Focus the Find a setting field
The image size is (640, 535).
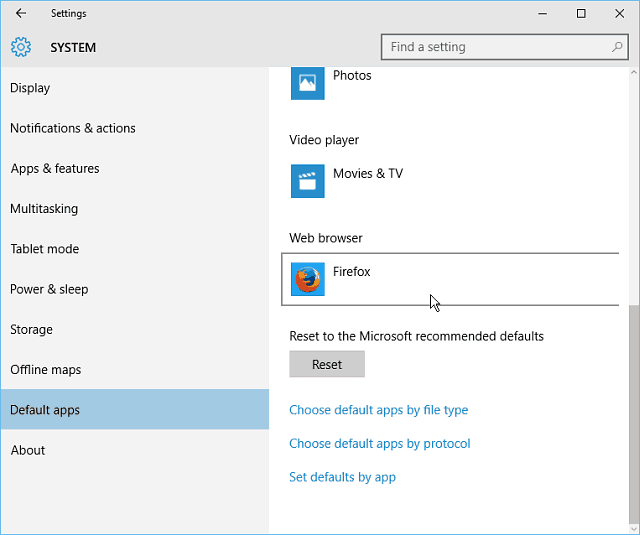504,47
